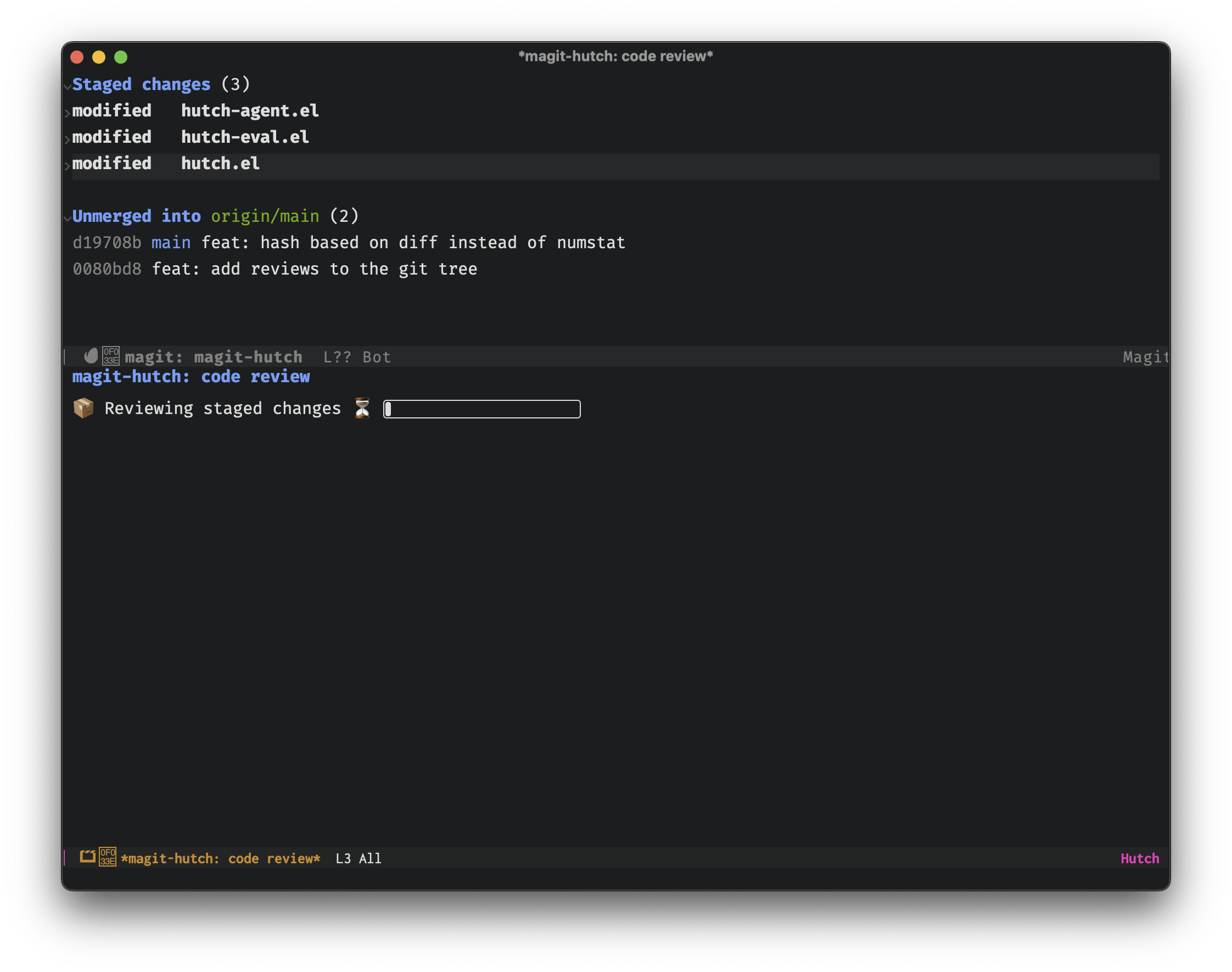Click the 0F0/33E glyph icon in magit mode line
Screen dimensions: 1232x972
coord(111,356)
